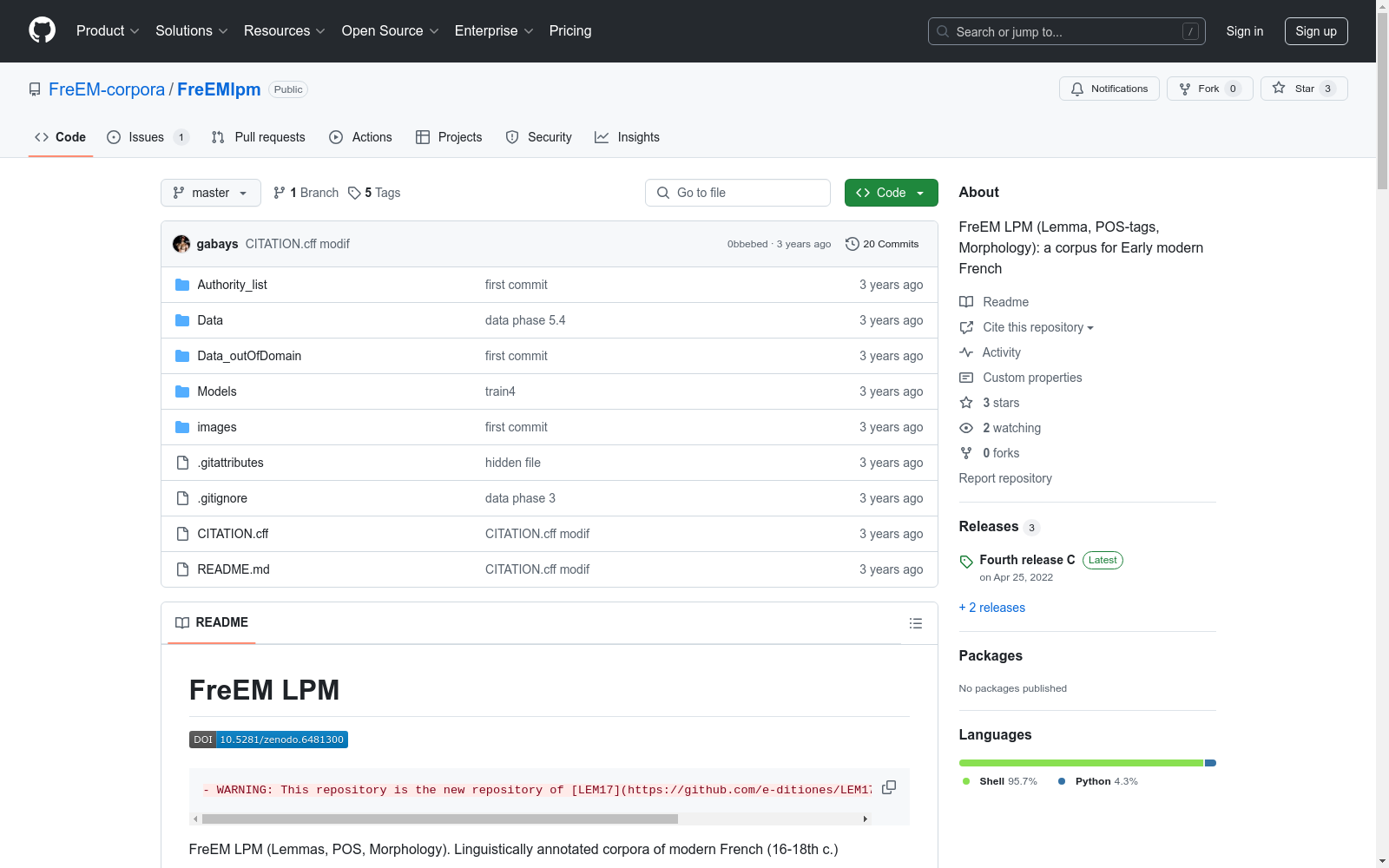
Task: Click Report repository link
Action: (x=1005, y=478)
